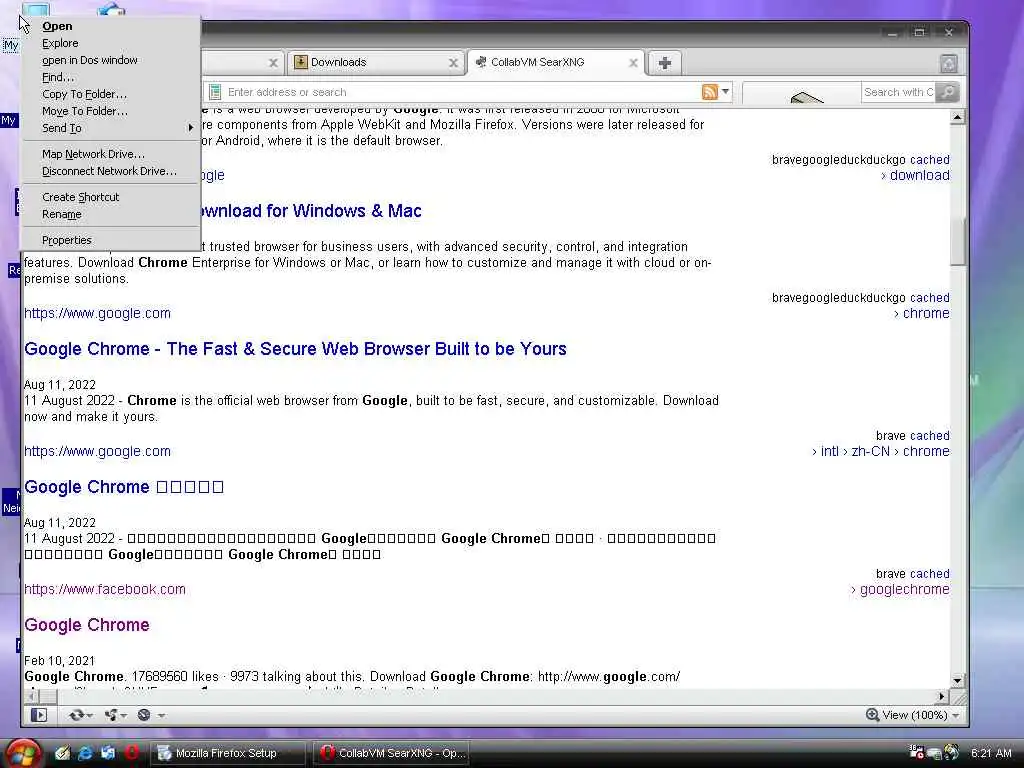Switch to Mozilla Firefox Setup taskbar button
Screen dimensions: 1024x768
(x=230, y=753)
